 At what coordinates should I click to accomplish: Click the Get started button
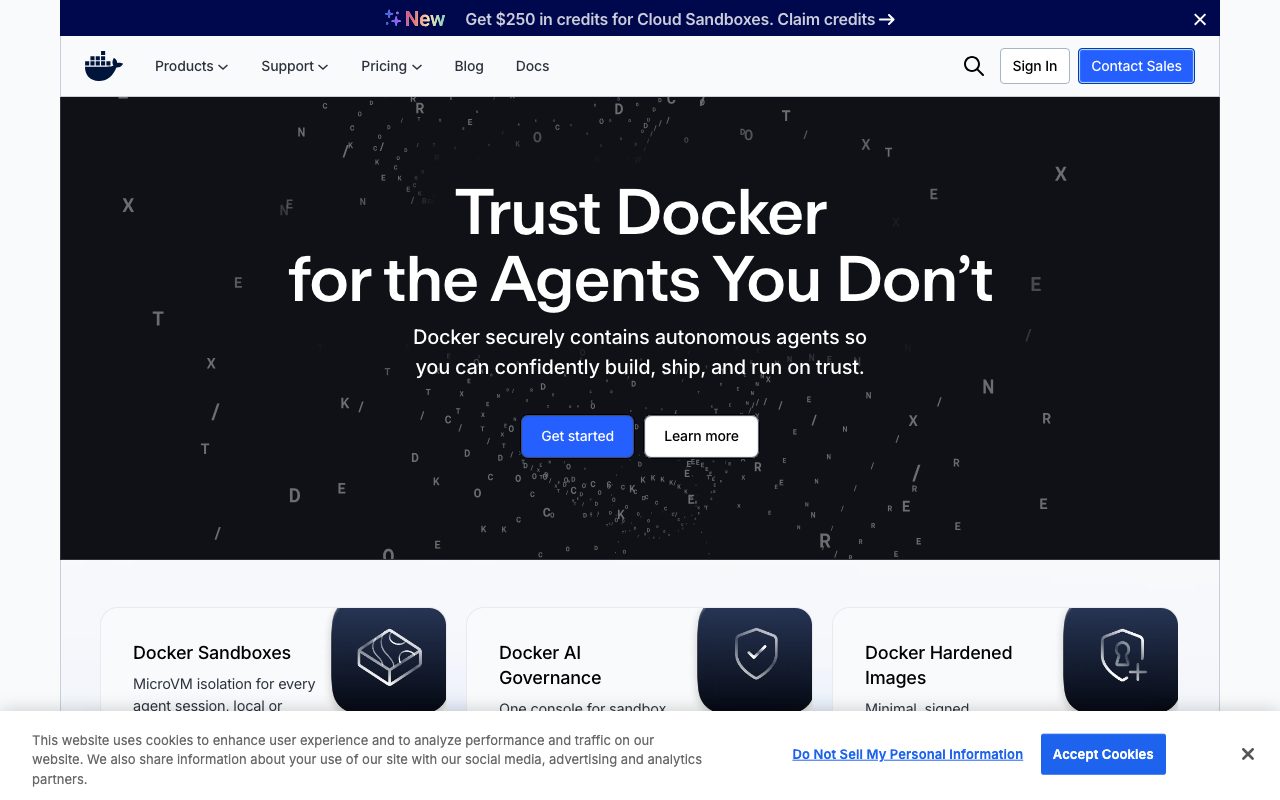(x=577, y=436)
